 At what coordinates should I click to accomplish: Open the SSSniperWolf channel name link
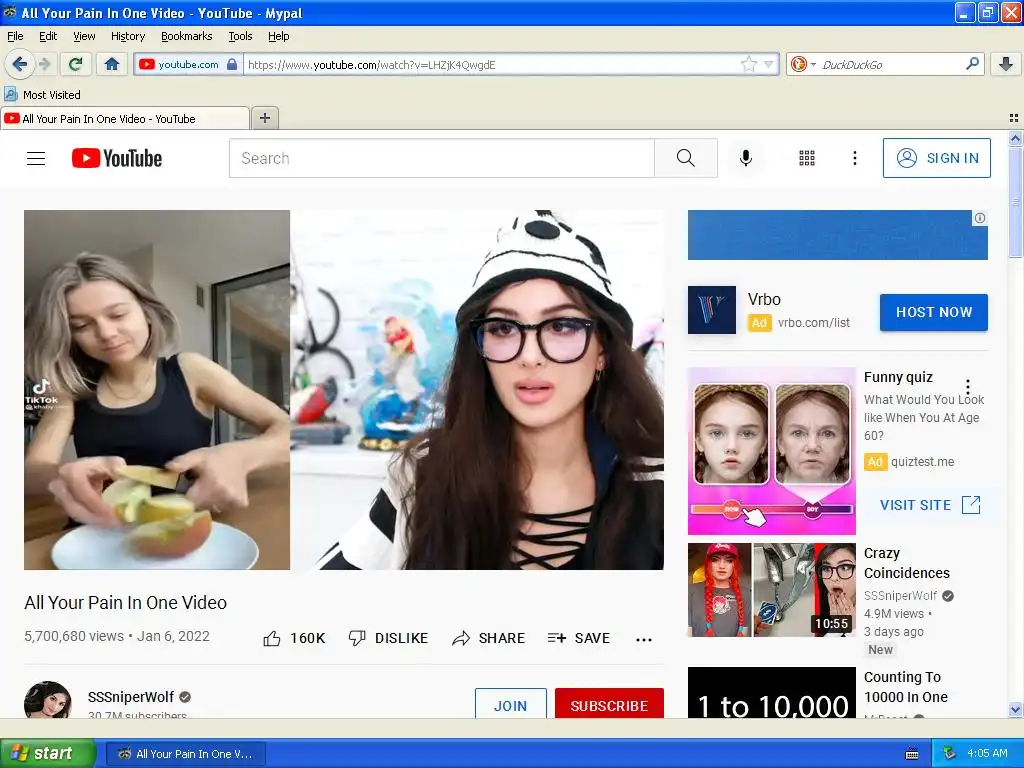tap(131, 697)
